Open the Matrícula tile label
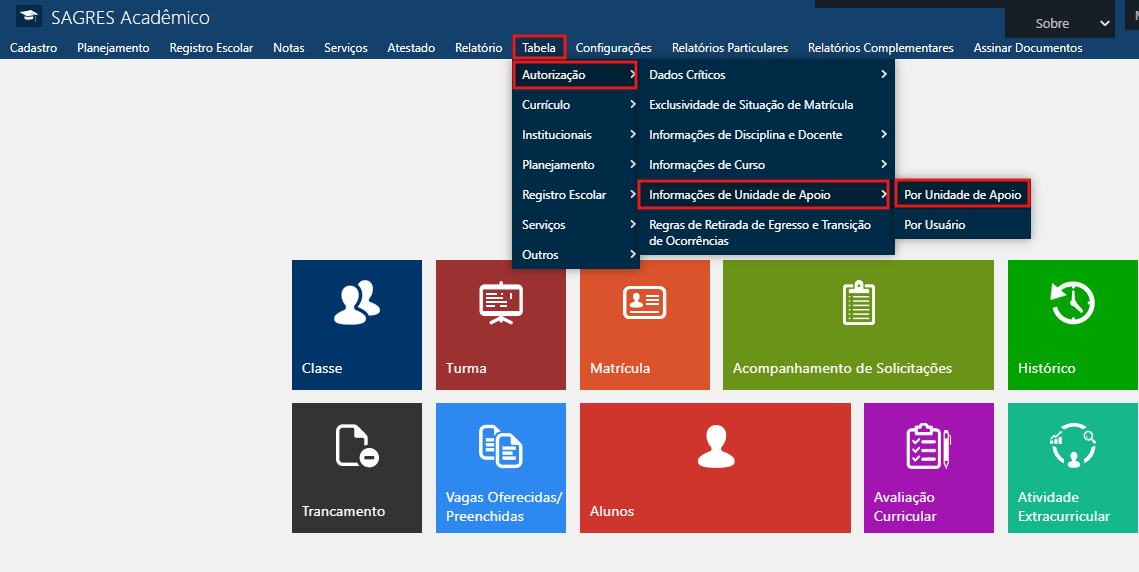This screenshot has height=572, width=1139. tap(620, 368)
